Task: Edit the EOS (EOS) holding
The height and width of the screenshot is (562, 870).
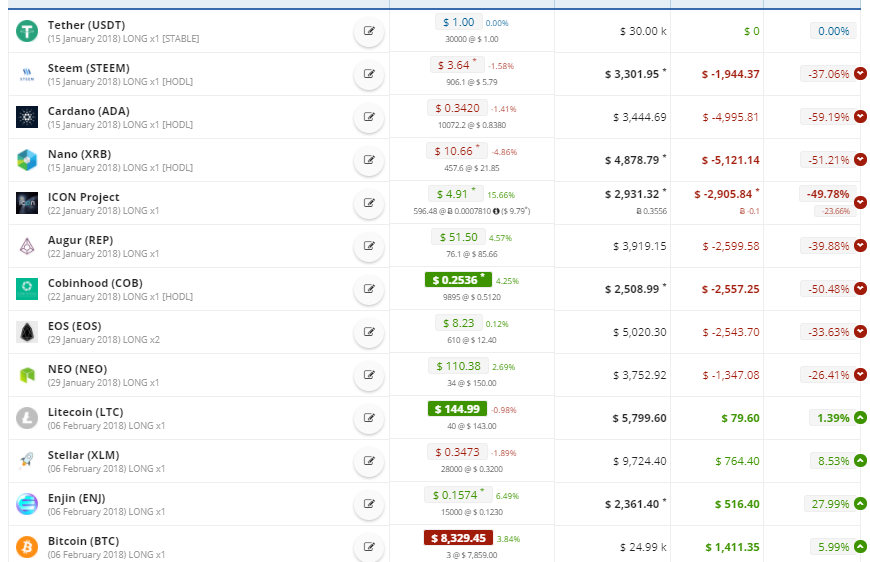Action: pos(369,332)
